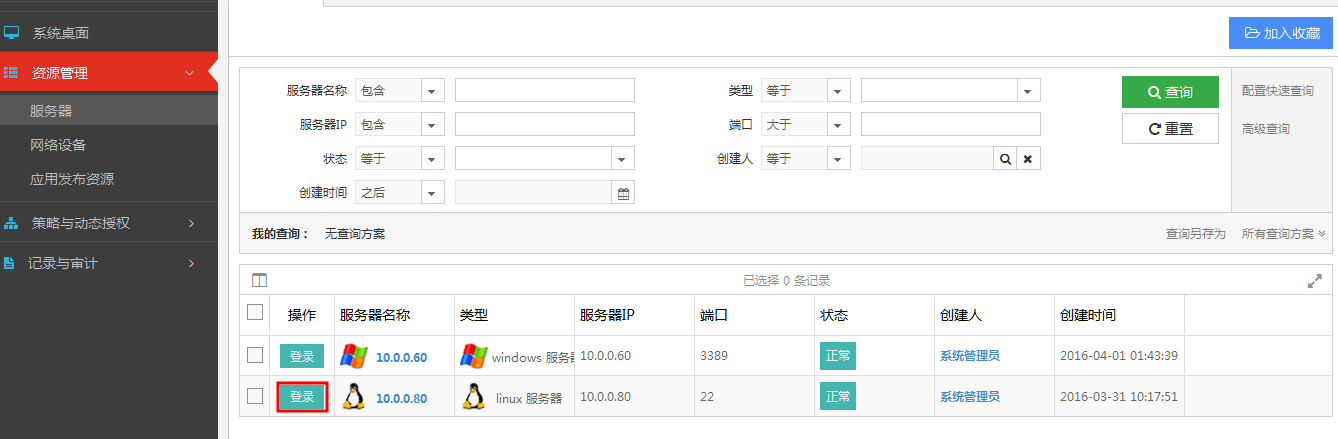Open the 状态 value dropdown
This screenshot has width=1338, height=439.
tap(622, 159)
